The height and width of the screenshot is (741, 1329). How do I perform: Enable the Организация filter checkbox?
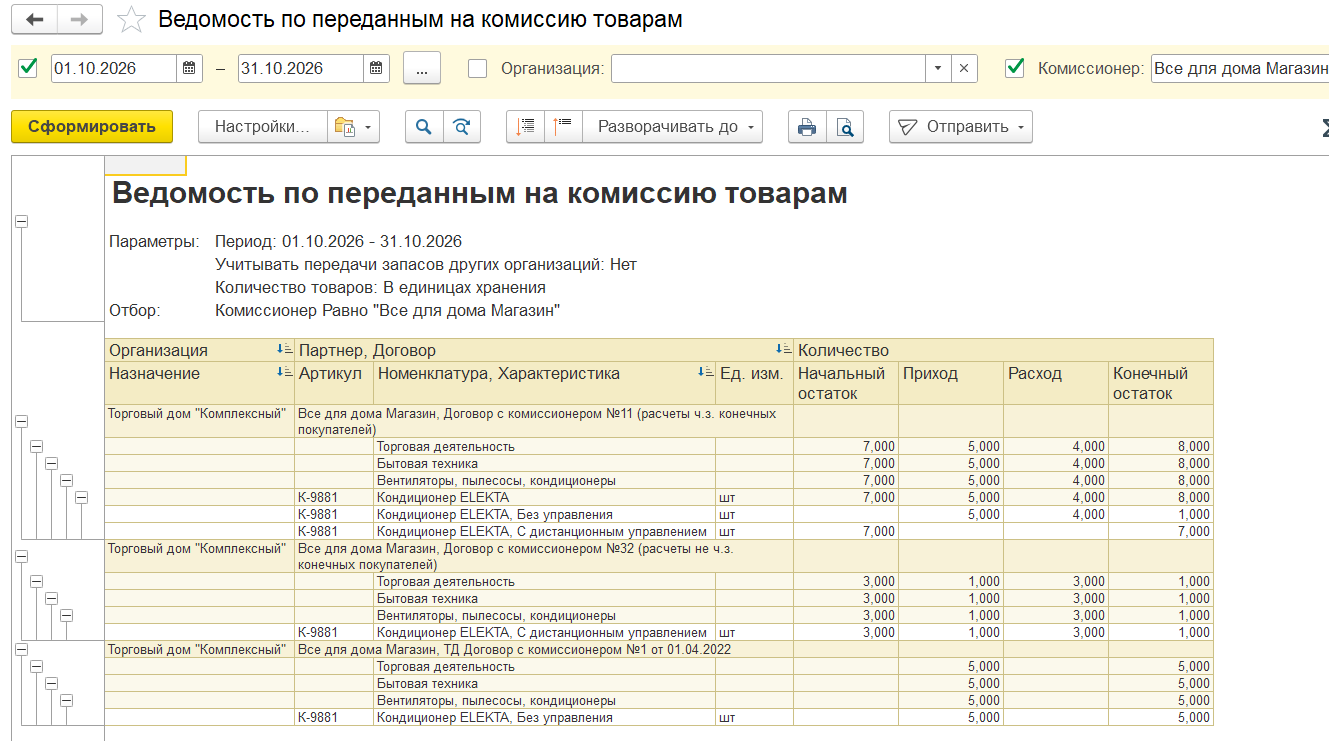478,68
